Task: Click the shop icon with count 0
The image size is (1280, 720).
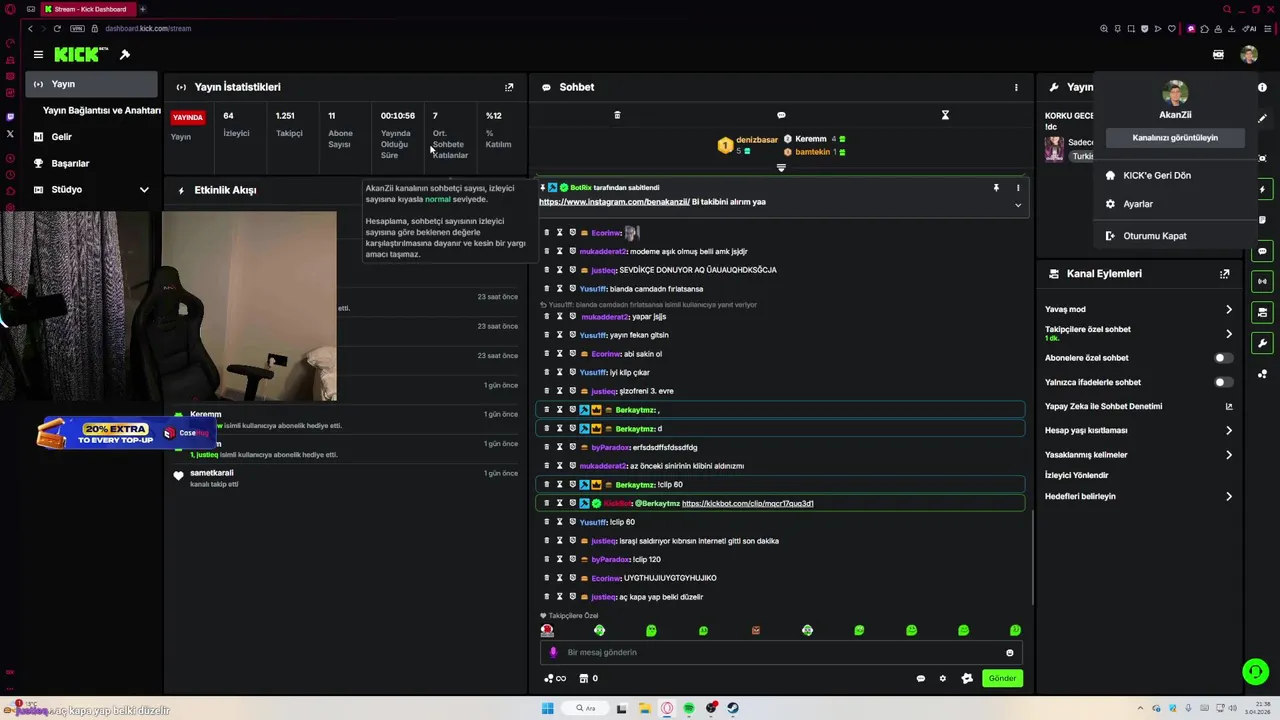Action: click(589, 678)
